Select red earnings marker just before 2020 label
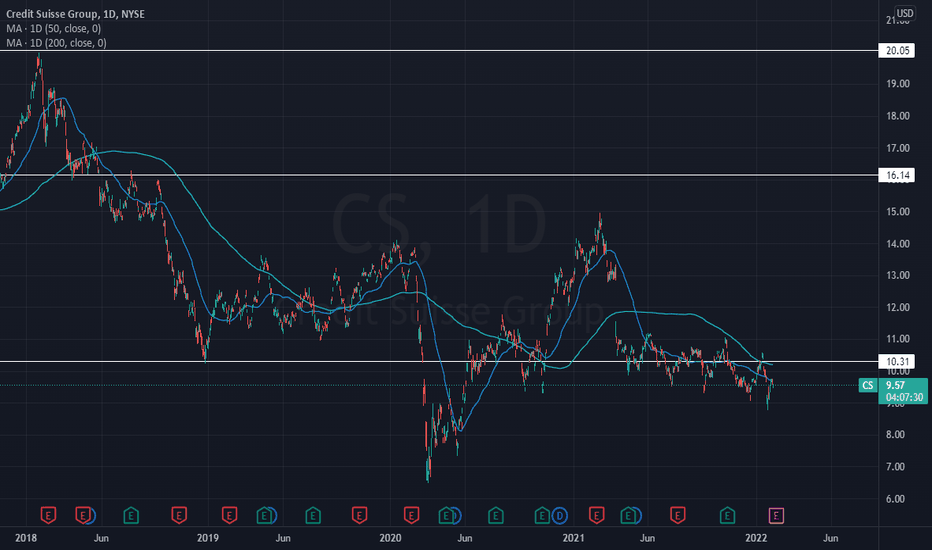932x550 pixels. (359, 515)
